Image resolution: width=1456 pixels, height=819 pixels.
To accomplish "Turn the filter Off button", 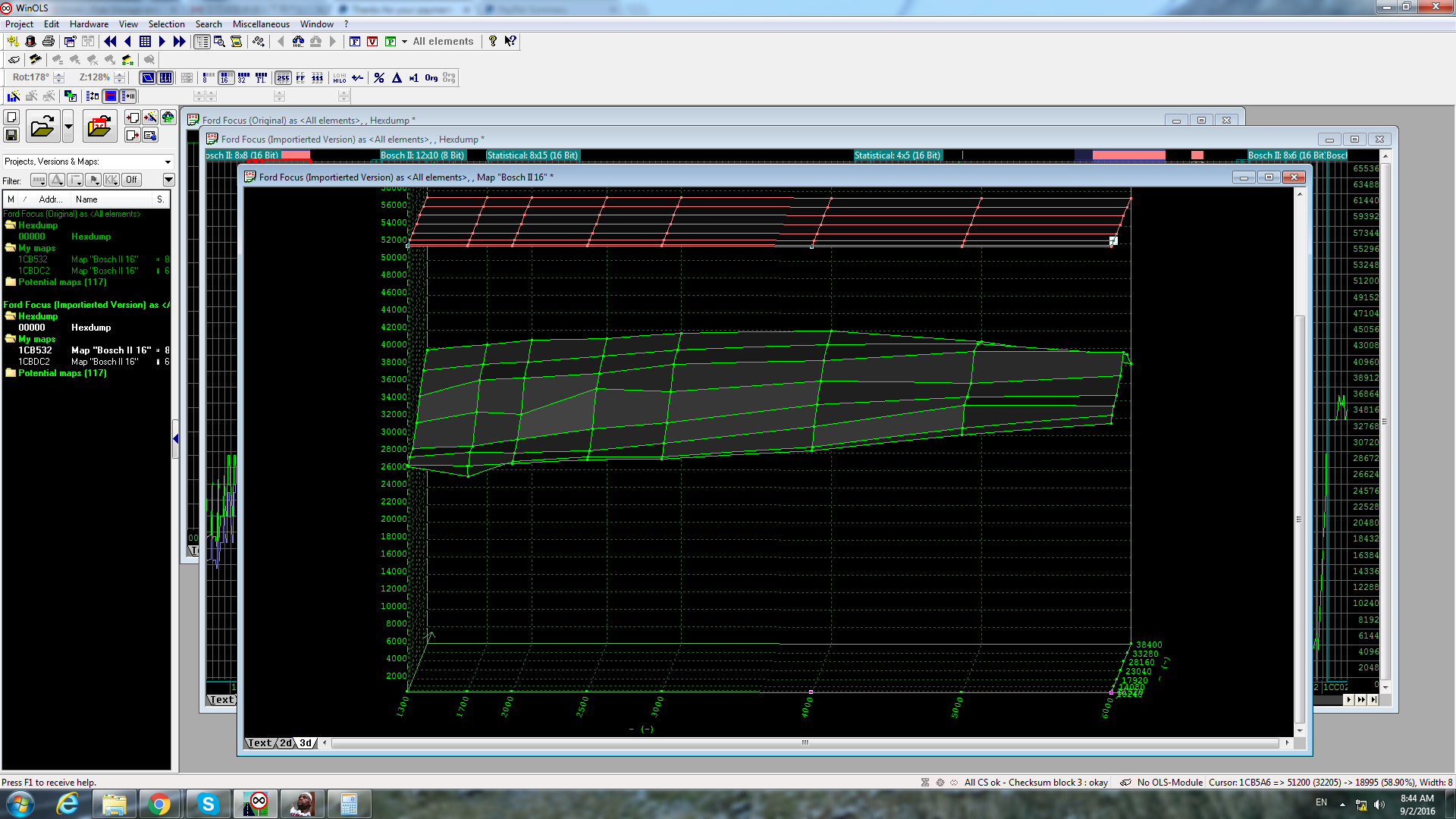I will (x=132, y=180).
